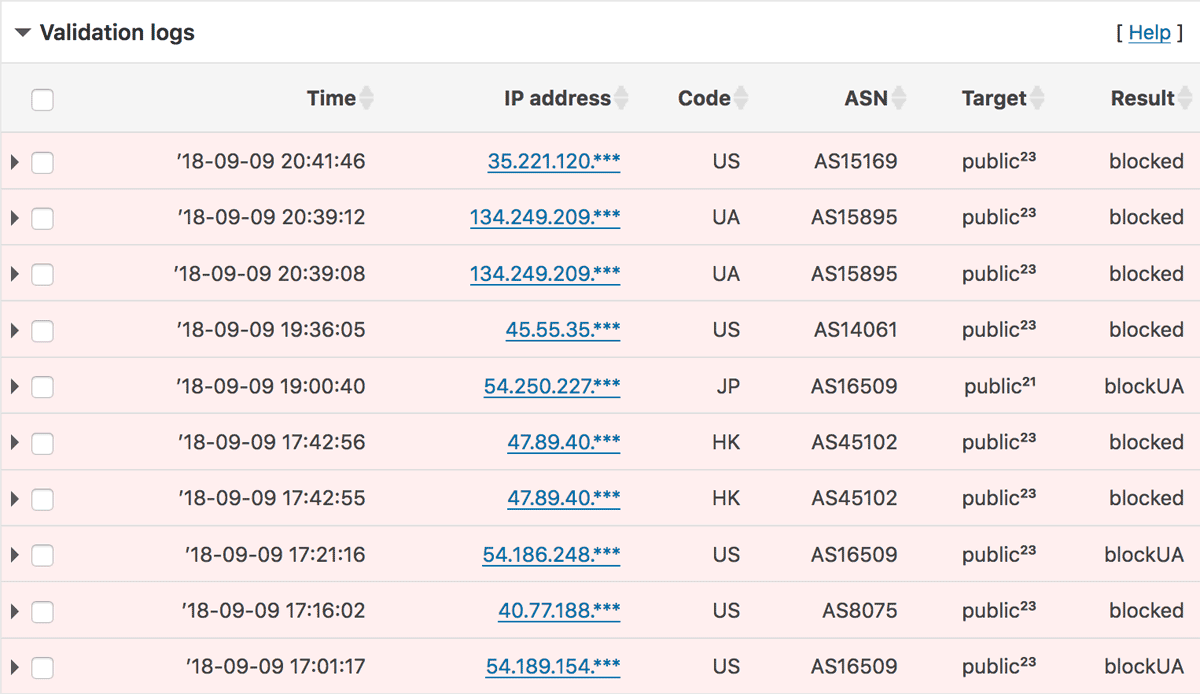Open IP link 134.249.209.*** at 20:39:08
Viewport: 1200px width, 694px height.
[x=545, y=273]
